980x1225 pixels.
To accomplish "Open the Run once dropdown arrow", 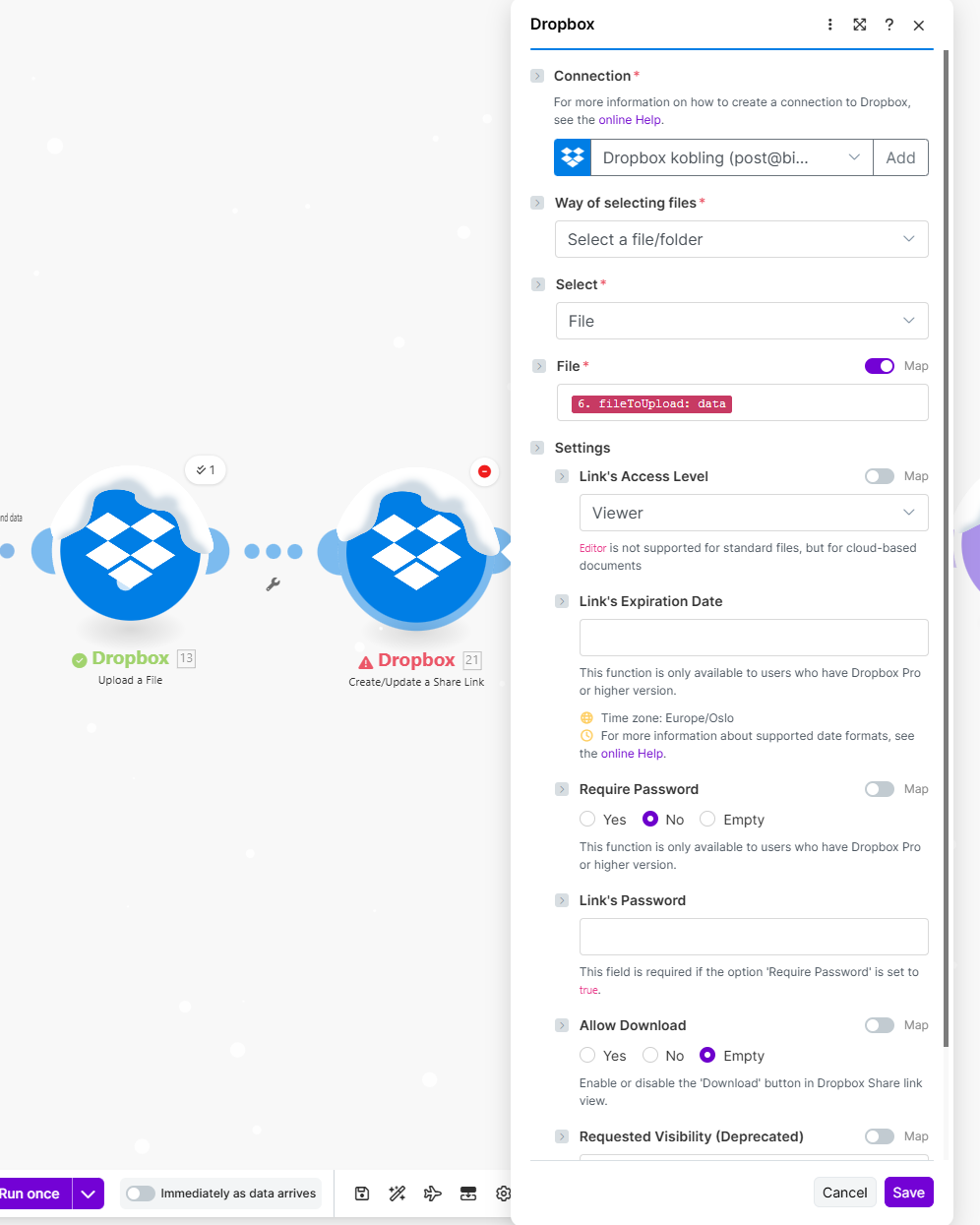I will 89,1194.
